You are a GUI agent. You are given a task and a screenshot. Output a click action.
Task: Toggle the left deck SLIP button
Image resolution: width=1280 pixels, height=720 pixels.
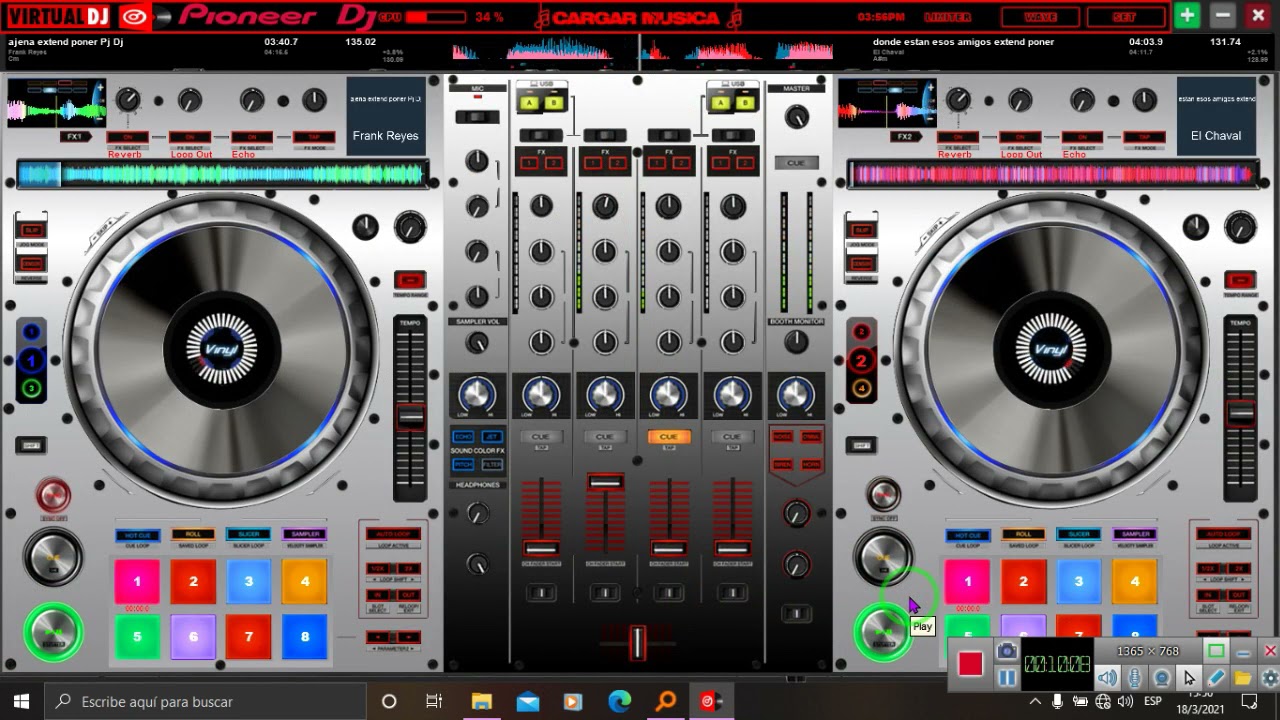coord(31,230)
